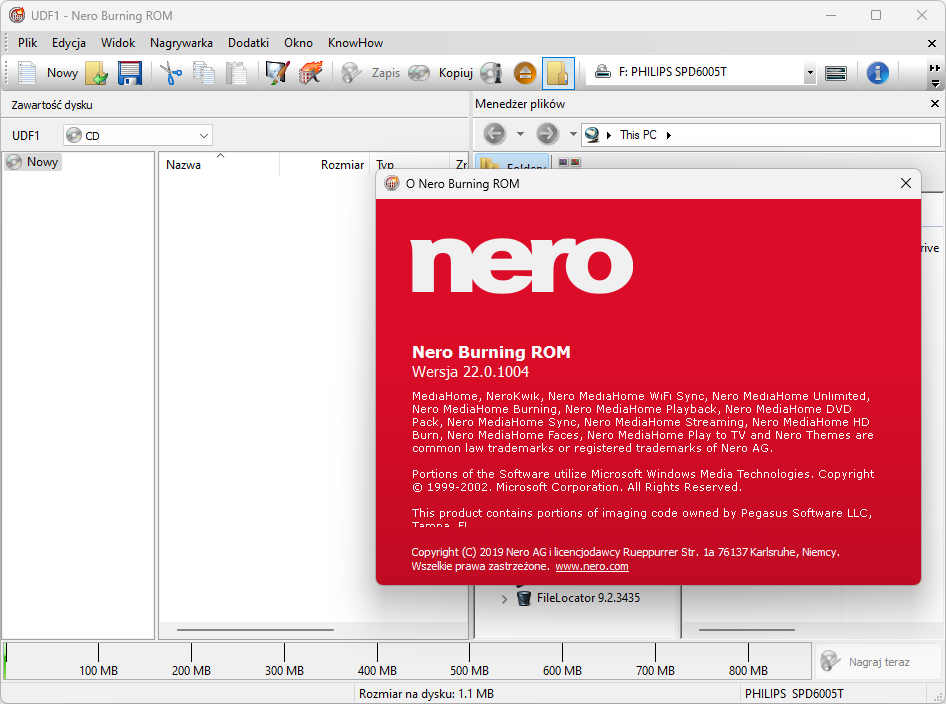Click the PHILIPS SPD6005T status bar entry
Viewport: 946px width, 704px height.
pos(794,694)
